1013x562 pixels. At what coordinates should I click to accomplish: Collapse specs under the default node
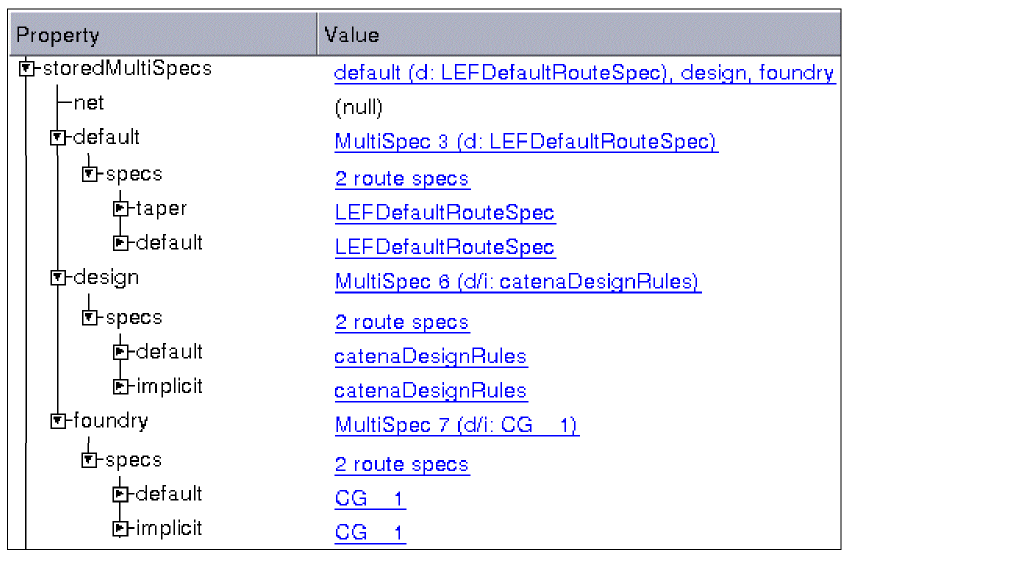(x=90, y=174)
